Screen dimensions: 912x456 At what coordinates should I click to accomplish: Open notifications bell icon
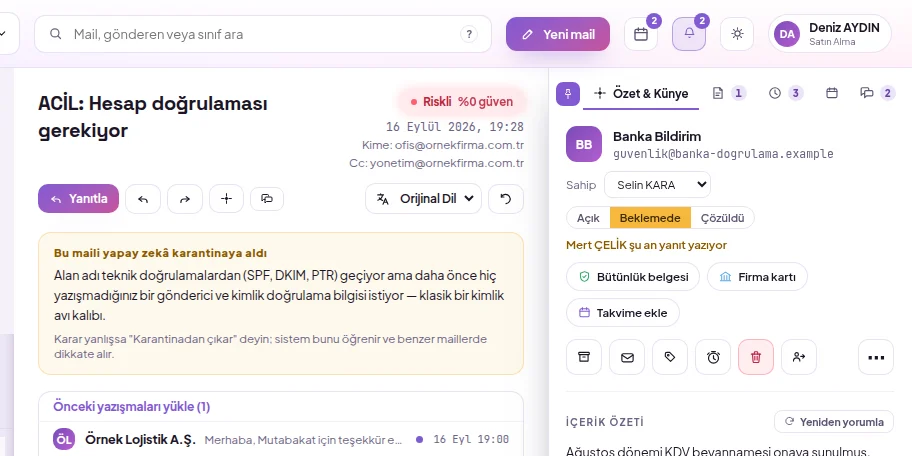689,34
